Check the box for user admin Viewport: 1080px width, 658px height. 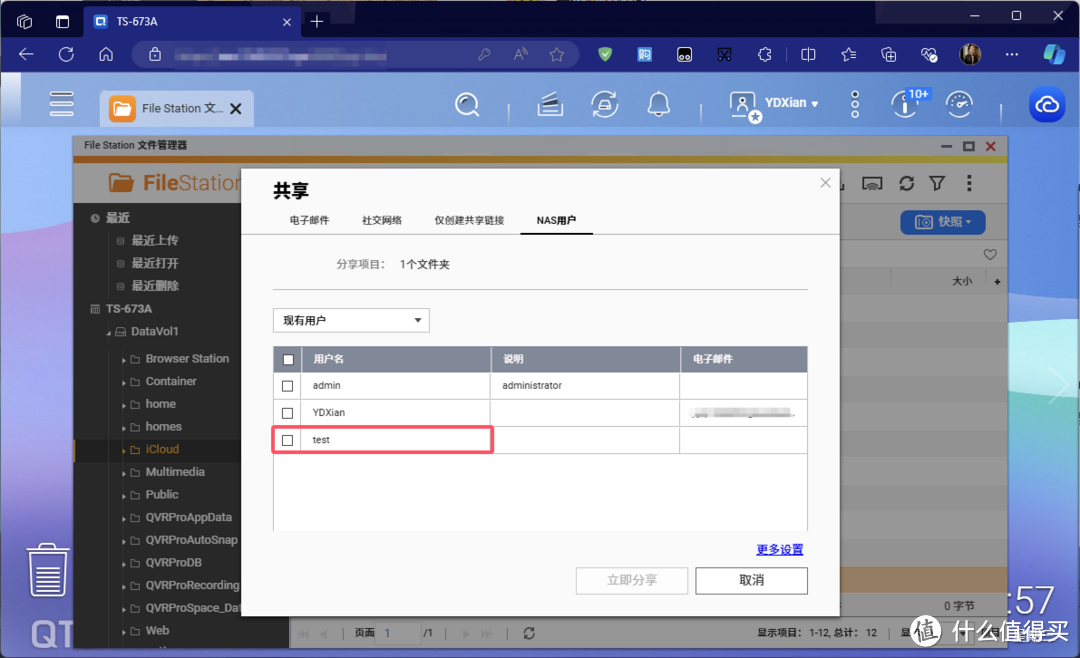click(x=288, y=386)
